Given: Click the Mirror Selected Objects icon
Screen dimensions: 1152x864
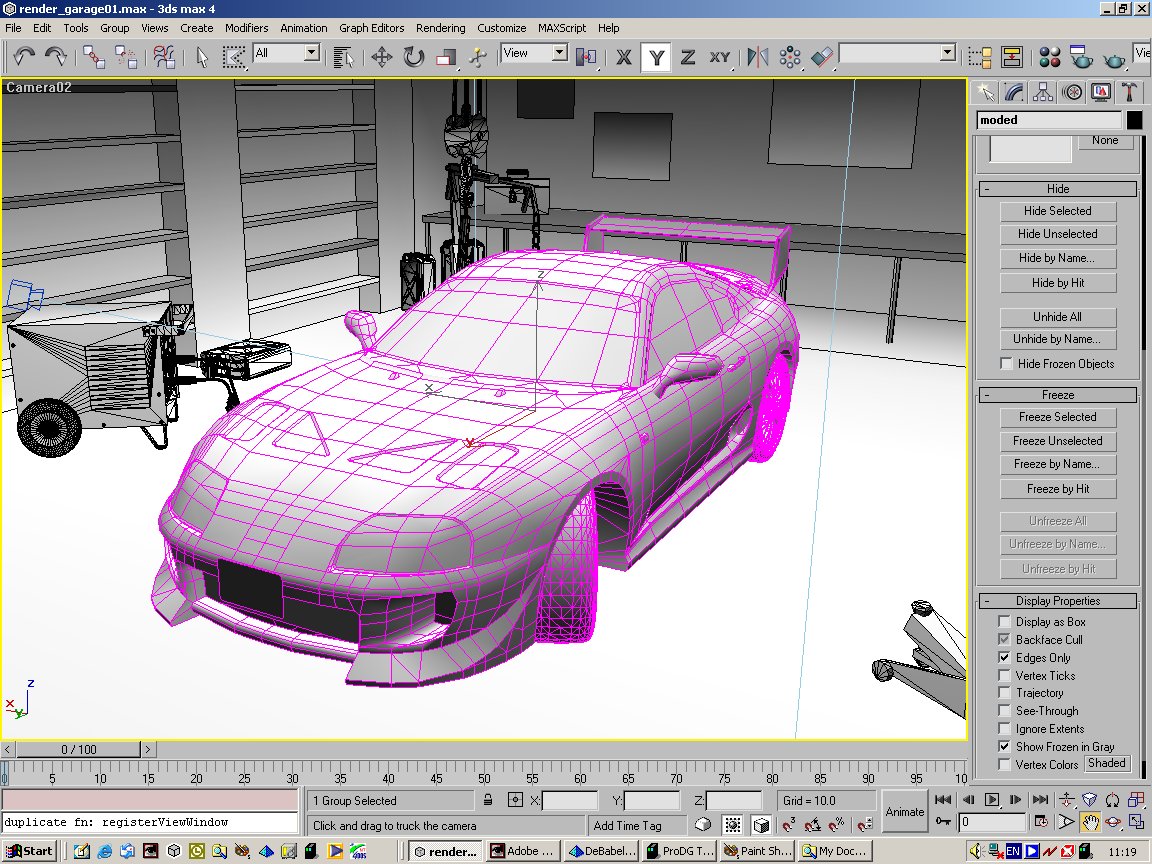Looking at the screenshot, I should 758,57.
